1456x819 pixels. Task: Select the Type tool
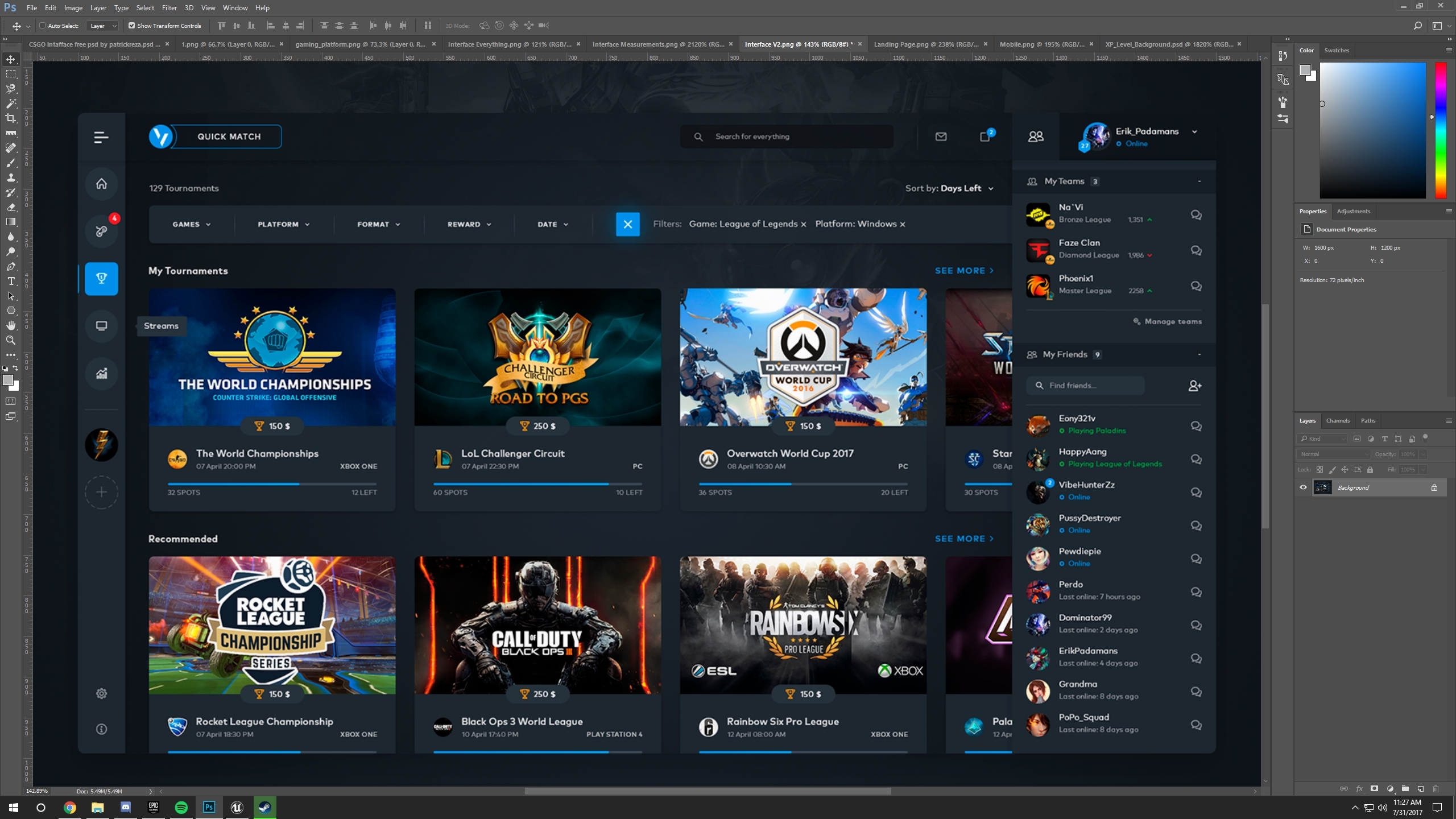11,281
